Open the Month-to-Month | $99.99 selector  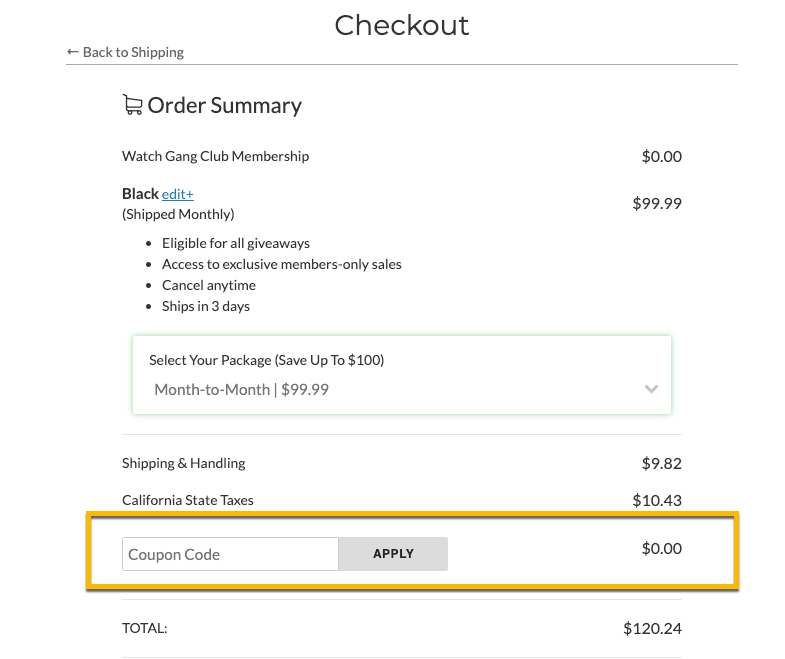402,390
